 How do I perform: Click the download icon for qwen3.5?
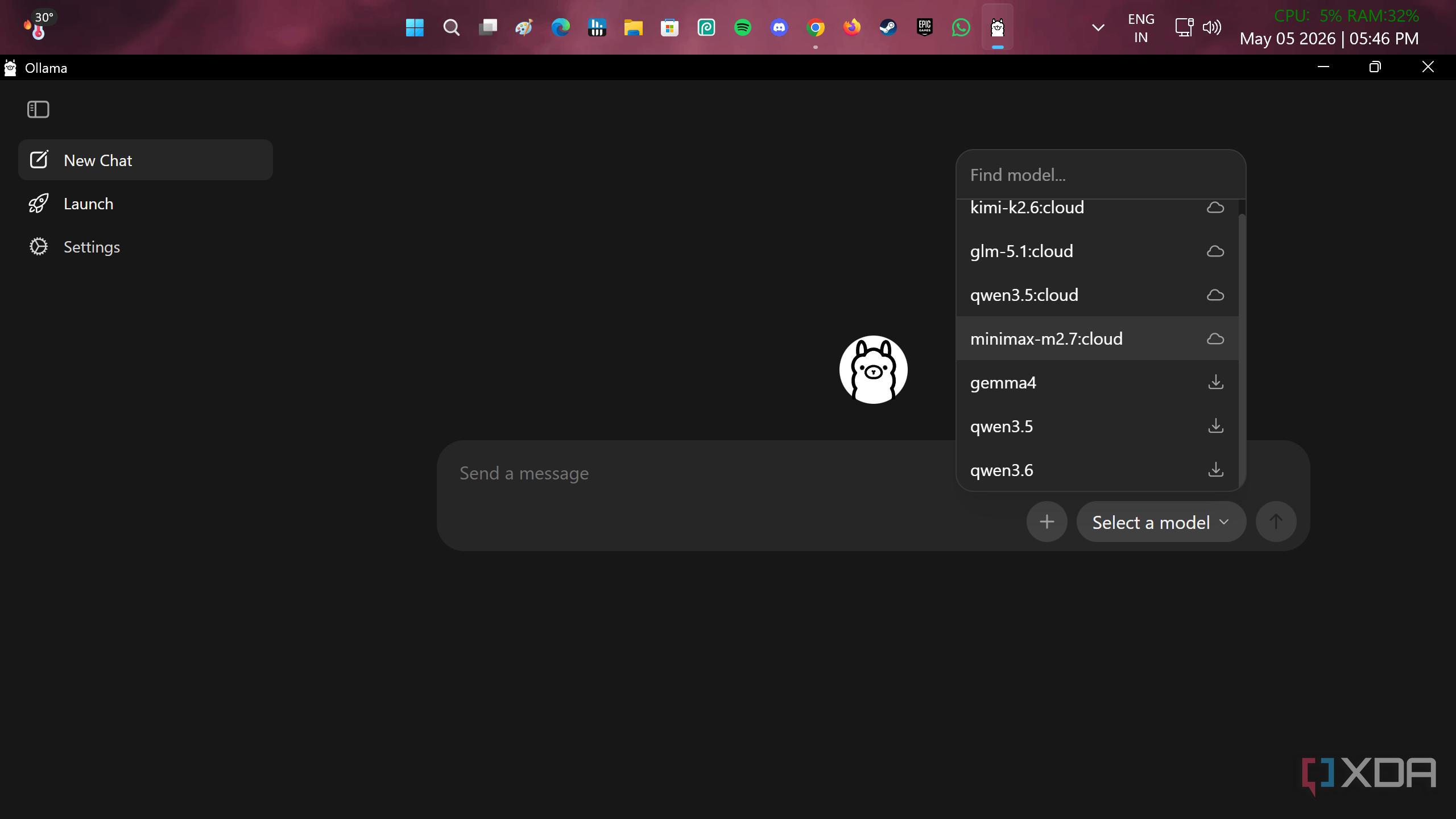pos(1215,425)
